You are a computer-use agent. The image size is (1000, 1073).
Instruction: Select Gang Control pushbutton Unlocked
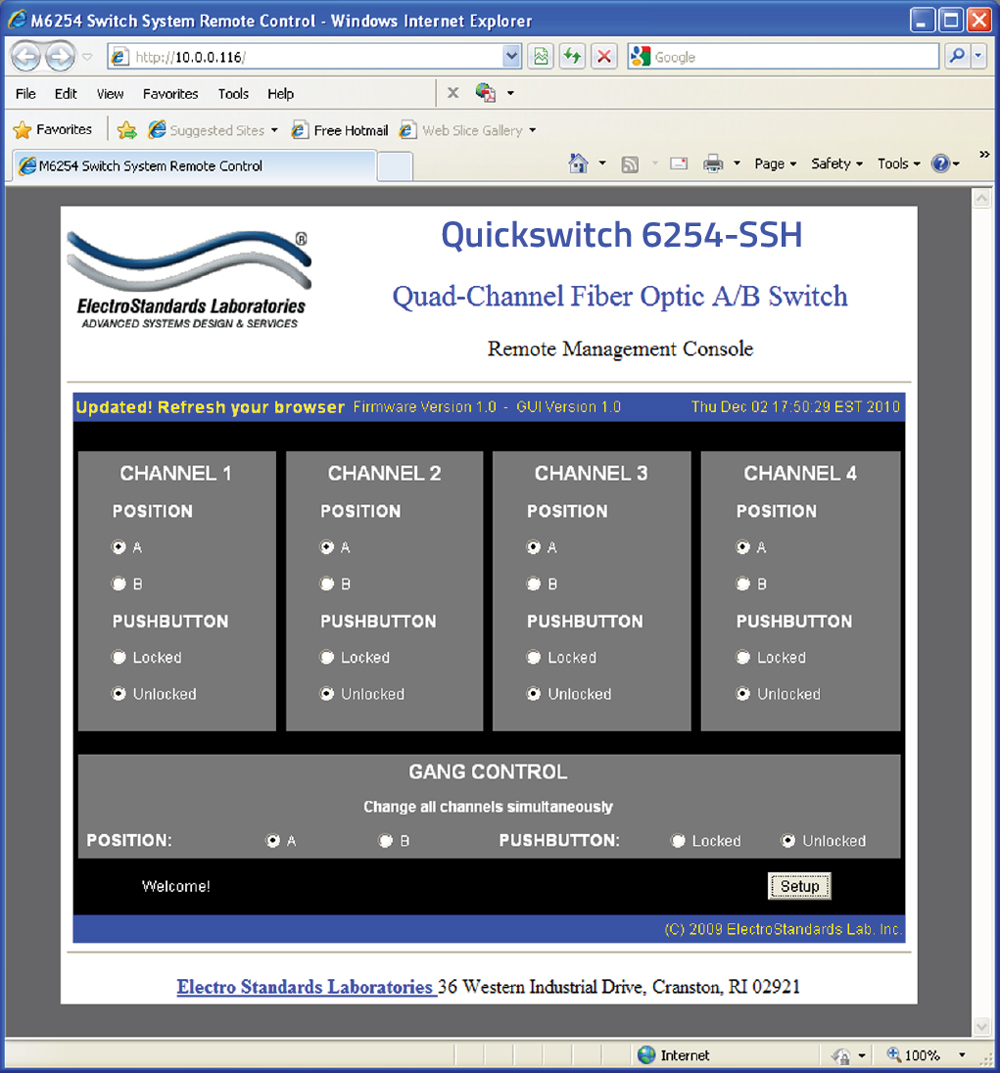click(789, 840)
